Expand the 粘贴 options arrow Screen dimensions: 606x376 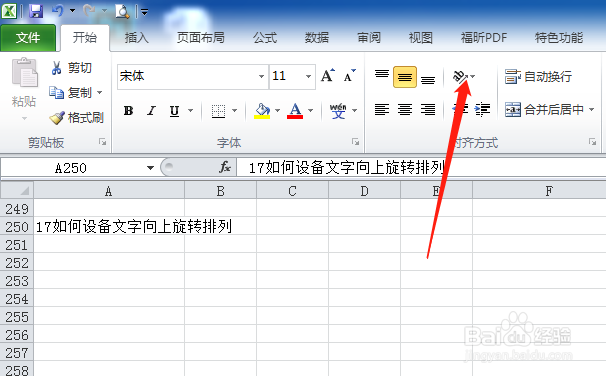(x=24, y=118)
